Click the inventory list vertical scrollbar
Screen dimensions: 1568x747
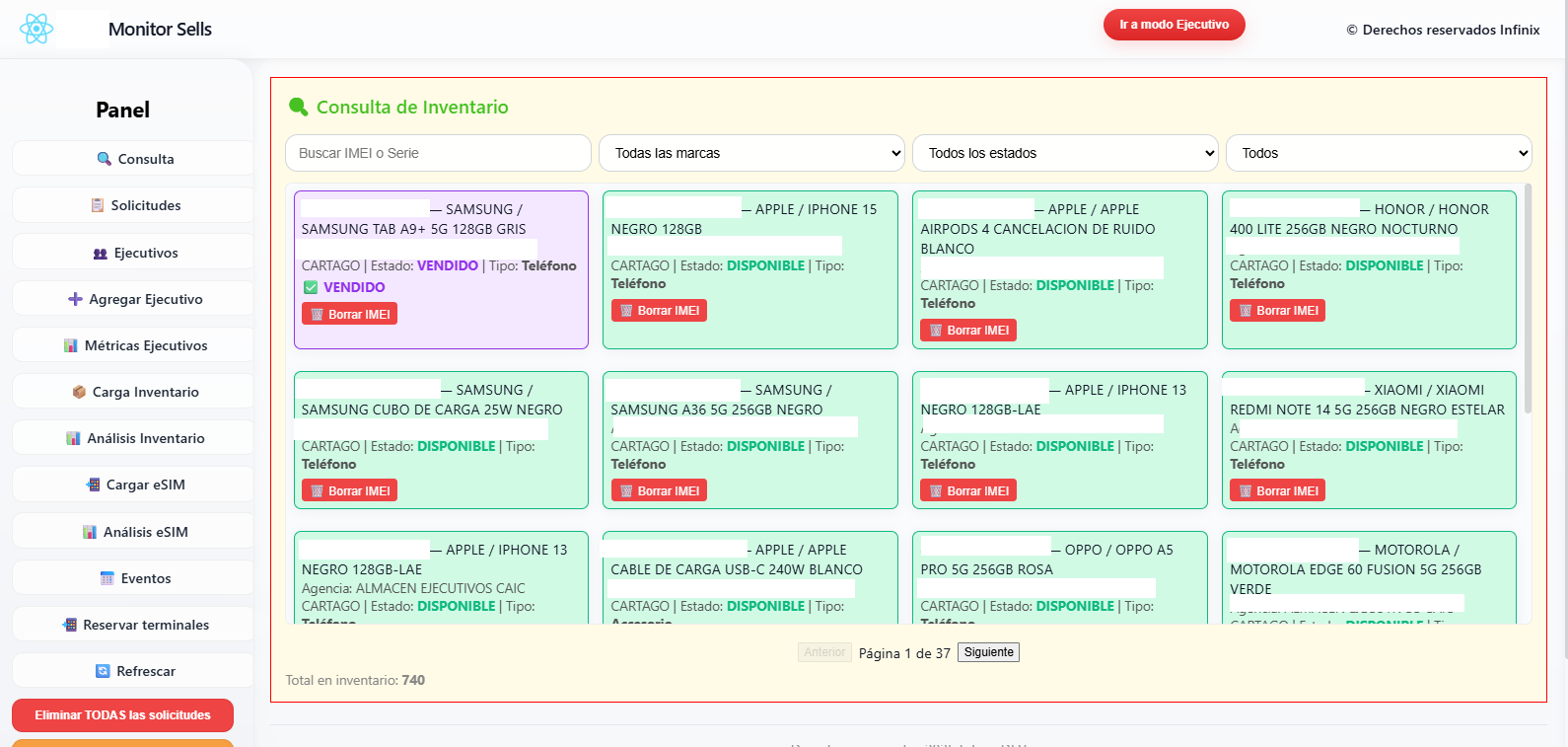pos(1528,298)
